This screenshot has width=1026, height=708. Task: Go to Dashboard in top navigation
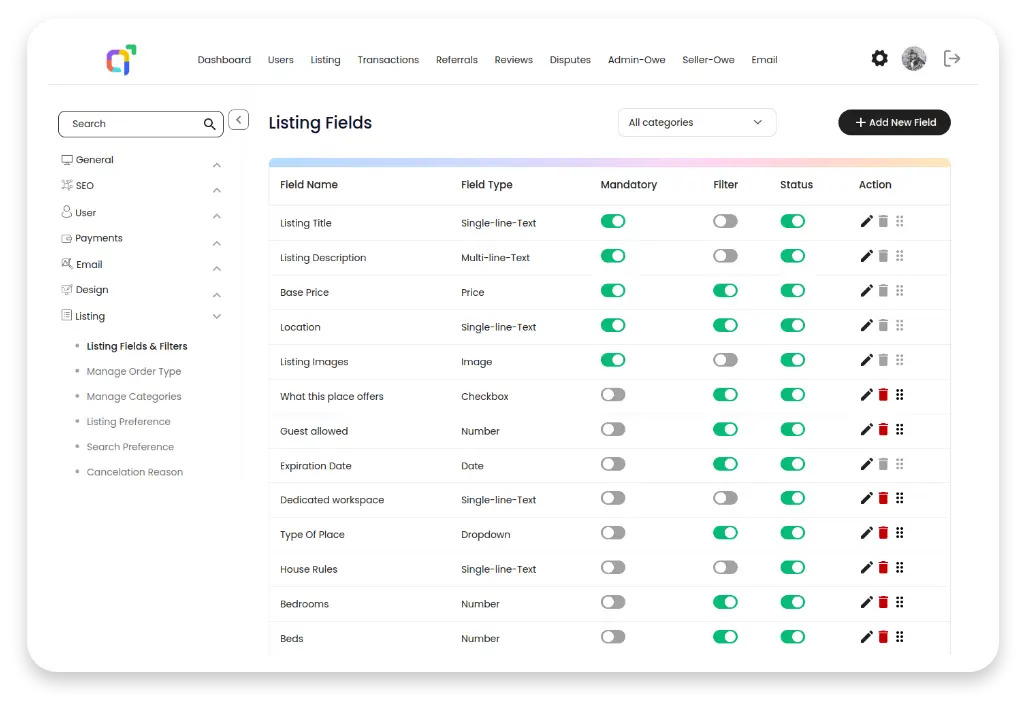click(x=224, y=60)
